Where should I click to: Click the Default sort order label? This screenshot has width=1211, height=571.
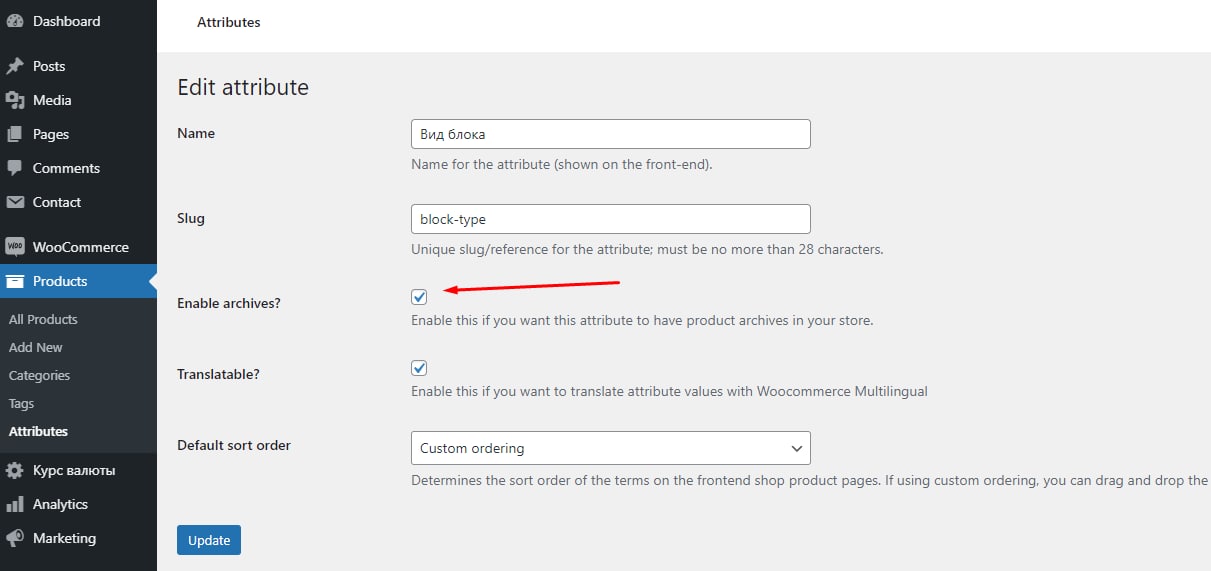(x=234, y=445)
